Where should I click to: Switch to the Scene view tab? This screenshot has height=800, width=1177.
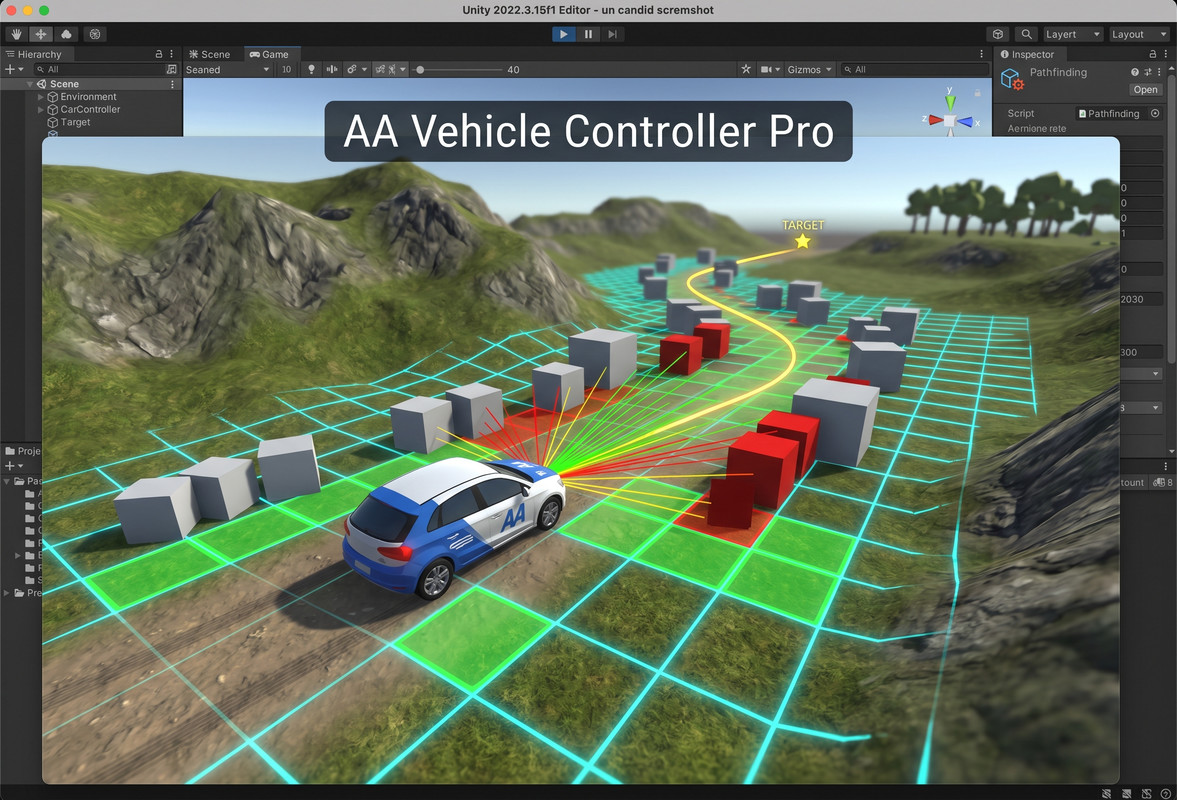coord(209,54)
